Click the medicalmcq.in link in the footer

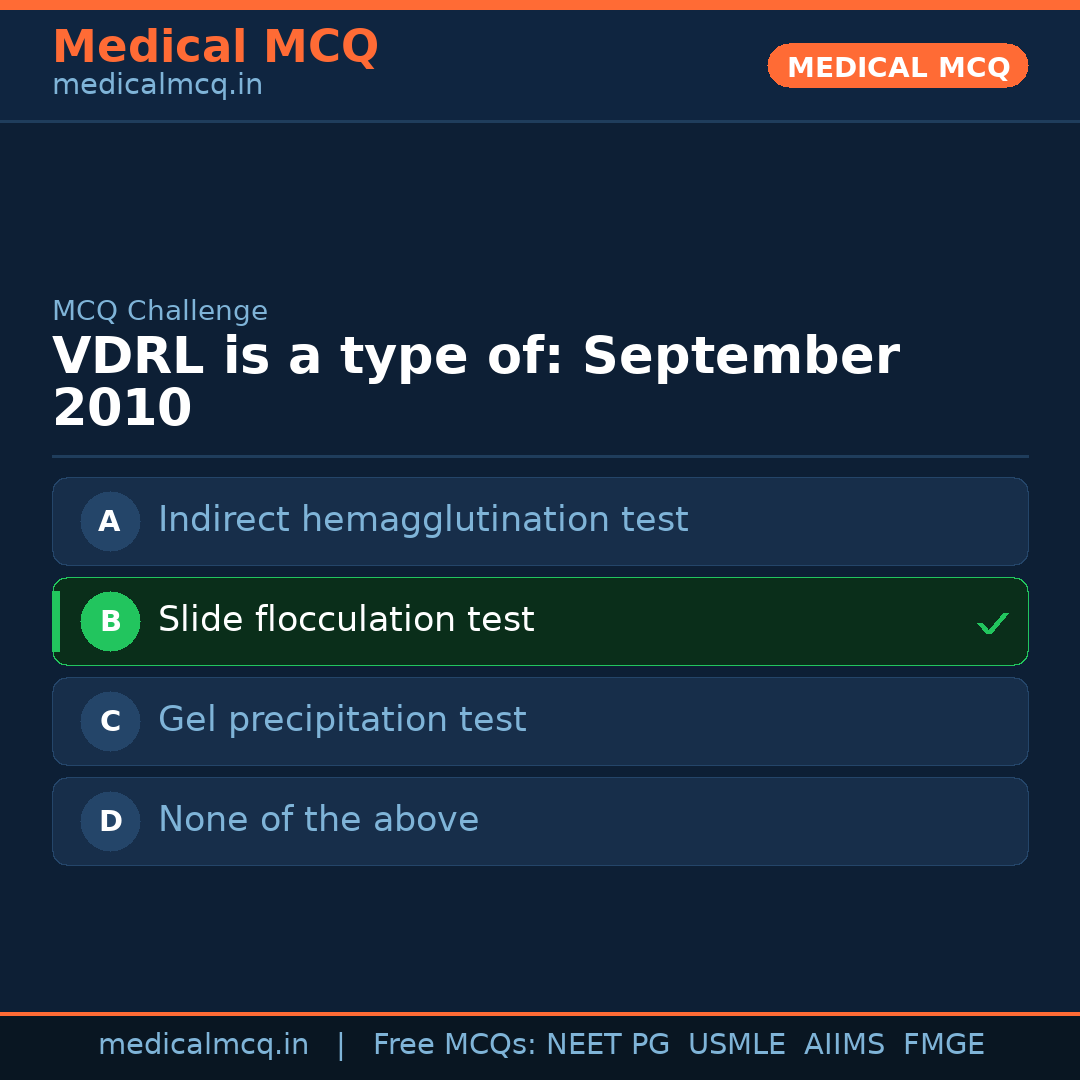click(x=204, y=1044)
